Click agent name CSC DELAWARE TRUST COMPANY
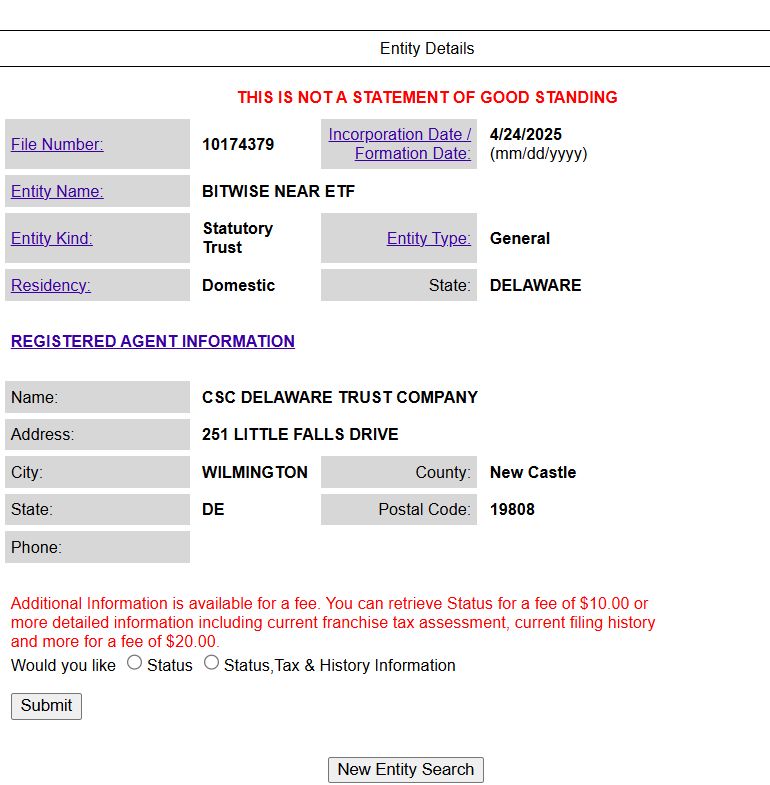The height and width of the screenshot is (785, 770). 340,398
